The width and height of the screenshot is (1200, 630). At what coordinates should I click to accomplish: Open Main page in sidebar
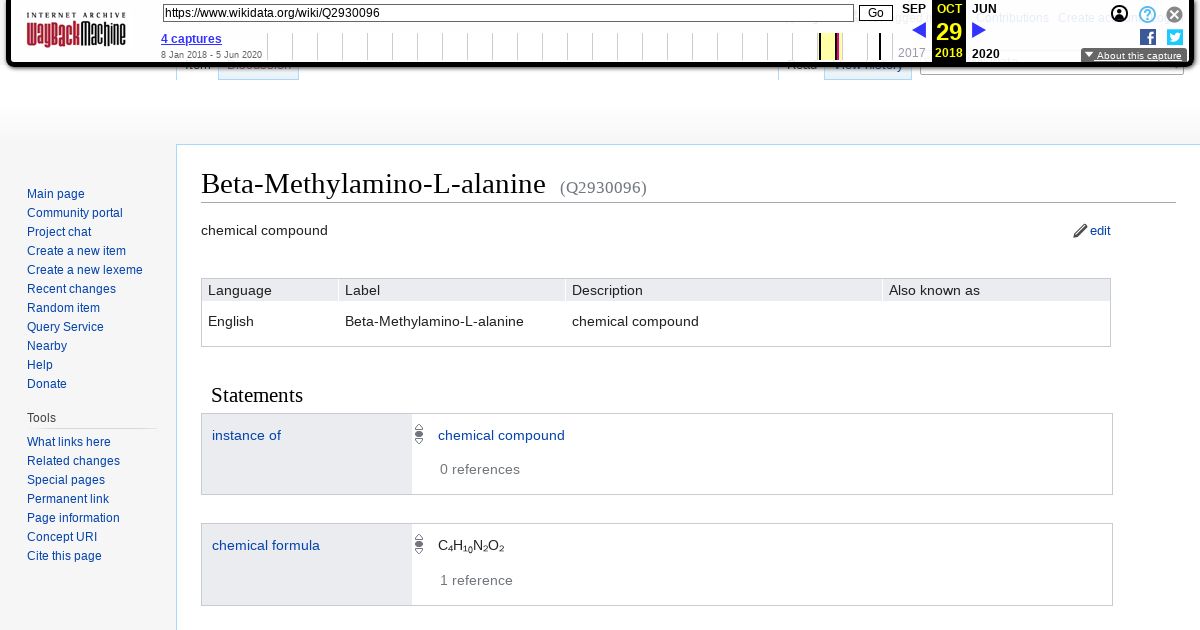(x=56, y=194)
